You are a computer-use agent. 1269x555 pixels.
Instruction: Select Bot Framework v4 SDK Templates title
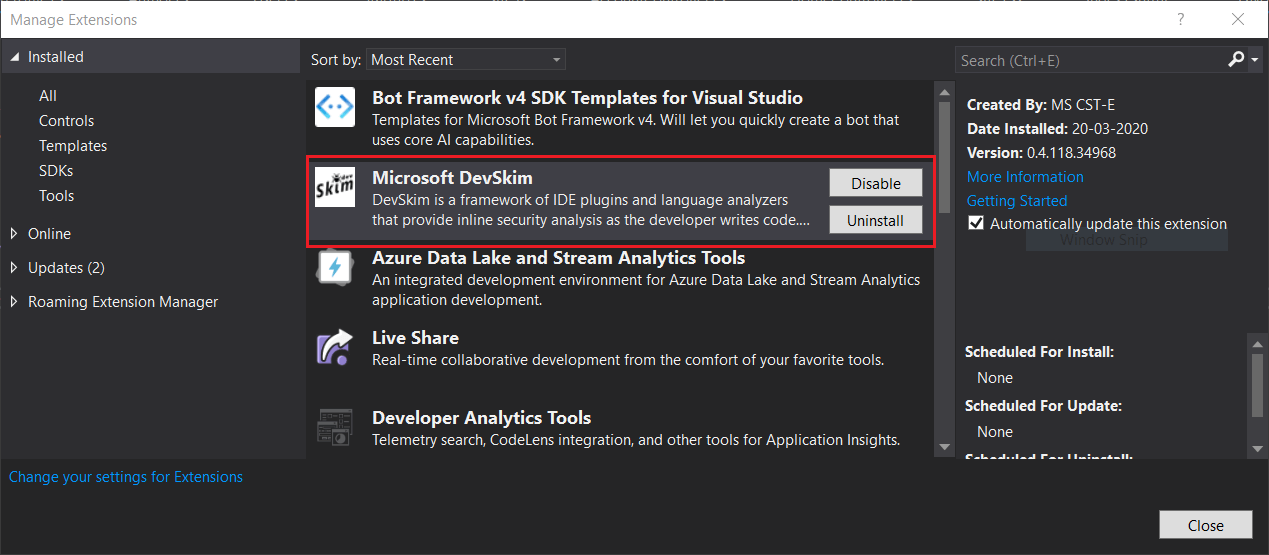coord(587,98)
